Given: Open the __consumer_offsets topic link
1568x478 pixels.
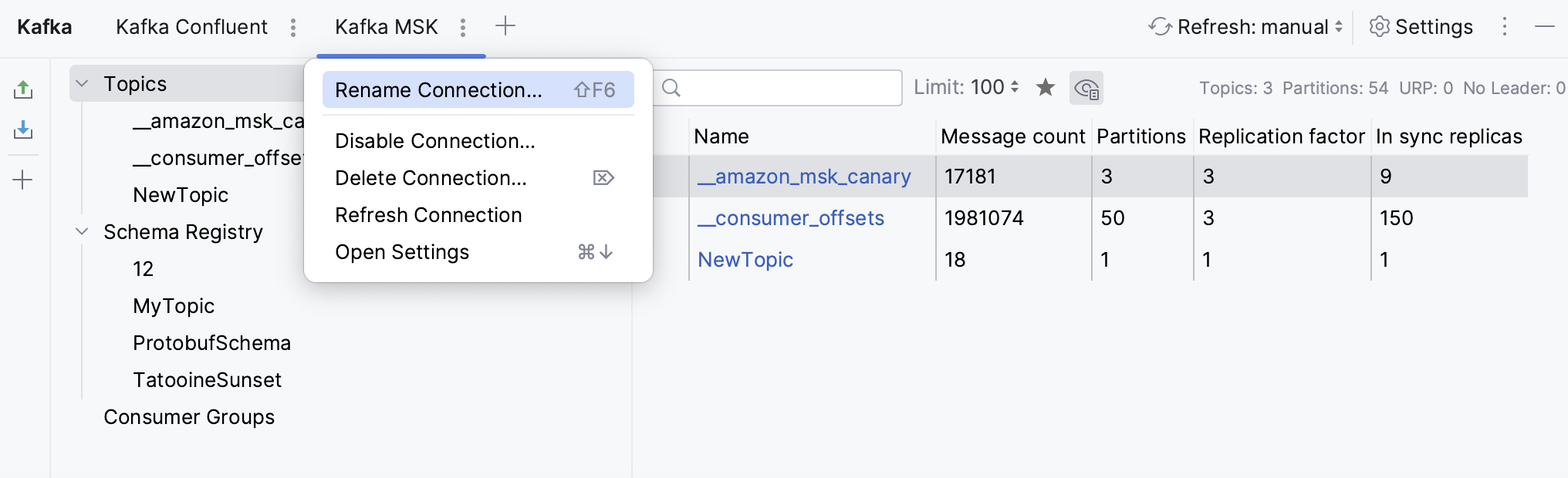Looking at the screenshot, I should tap(791, 218).
